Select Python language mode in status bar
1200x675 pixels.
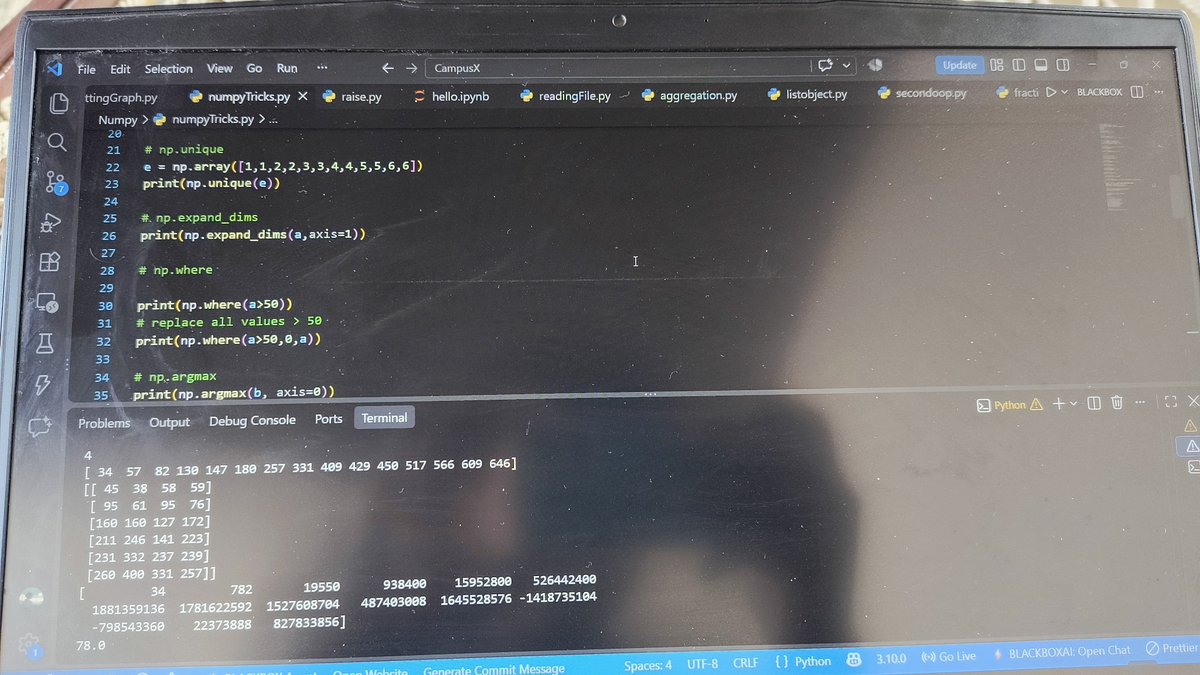pyautogui.click(x=813, y=661)
